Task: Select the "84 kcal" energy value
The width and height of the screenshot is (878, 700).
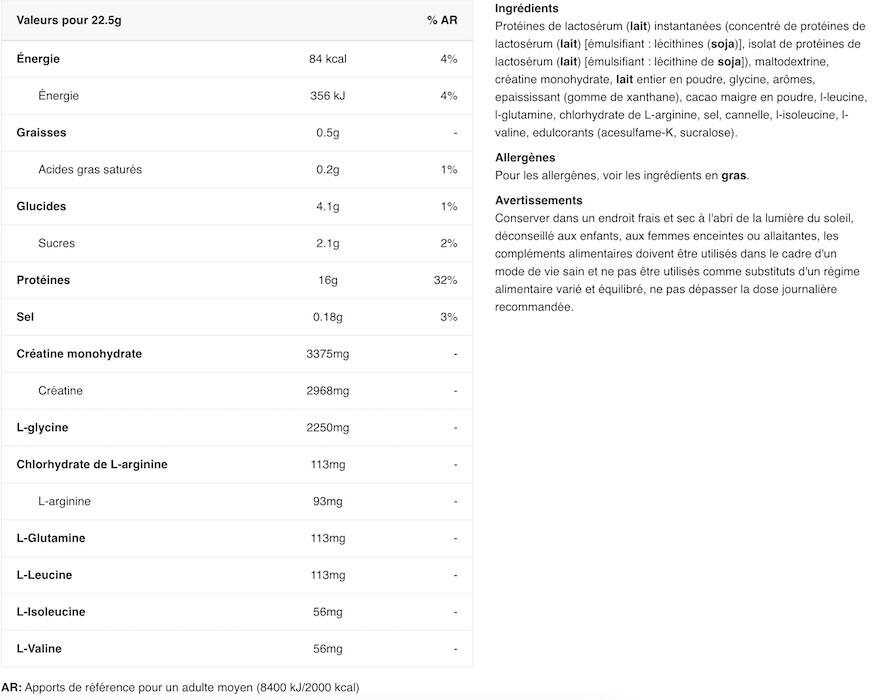Action: pyautogui.click(x=328, y=59)
